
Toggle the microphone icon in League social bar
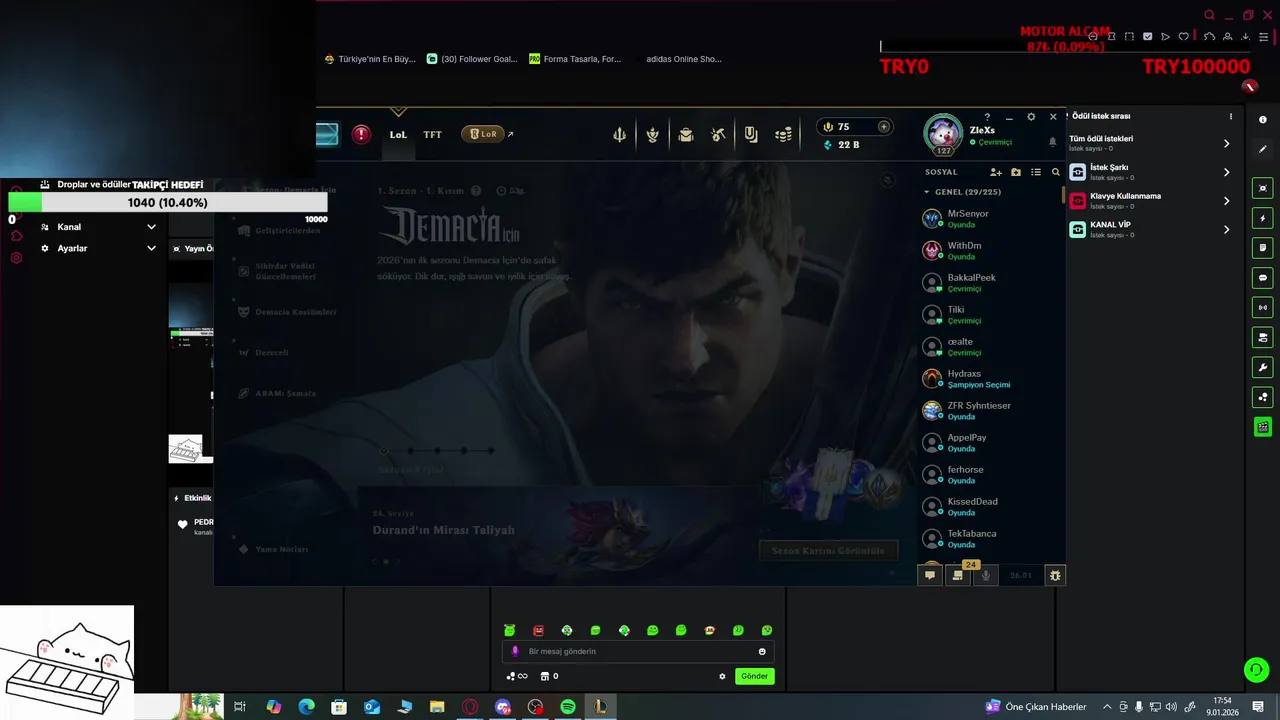point(986,575)
